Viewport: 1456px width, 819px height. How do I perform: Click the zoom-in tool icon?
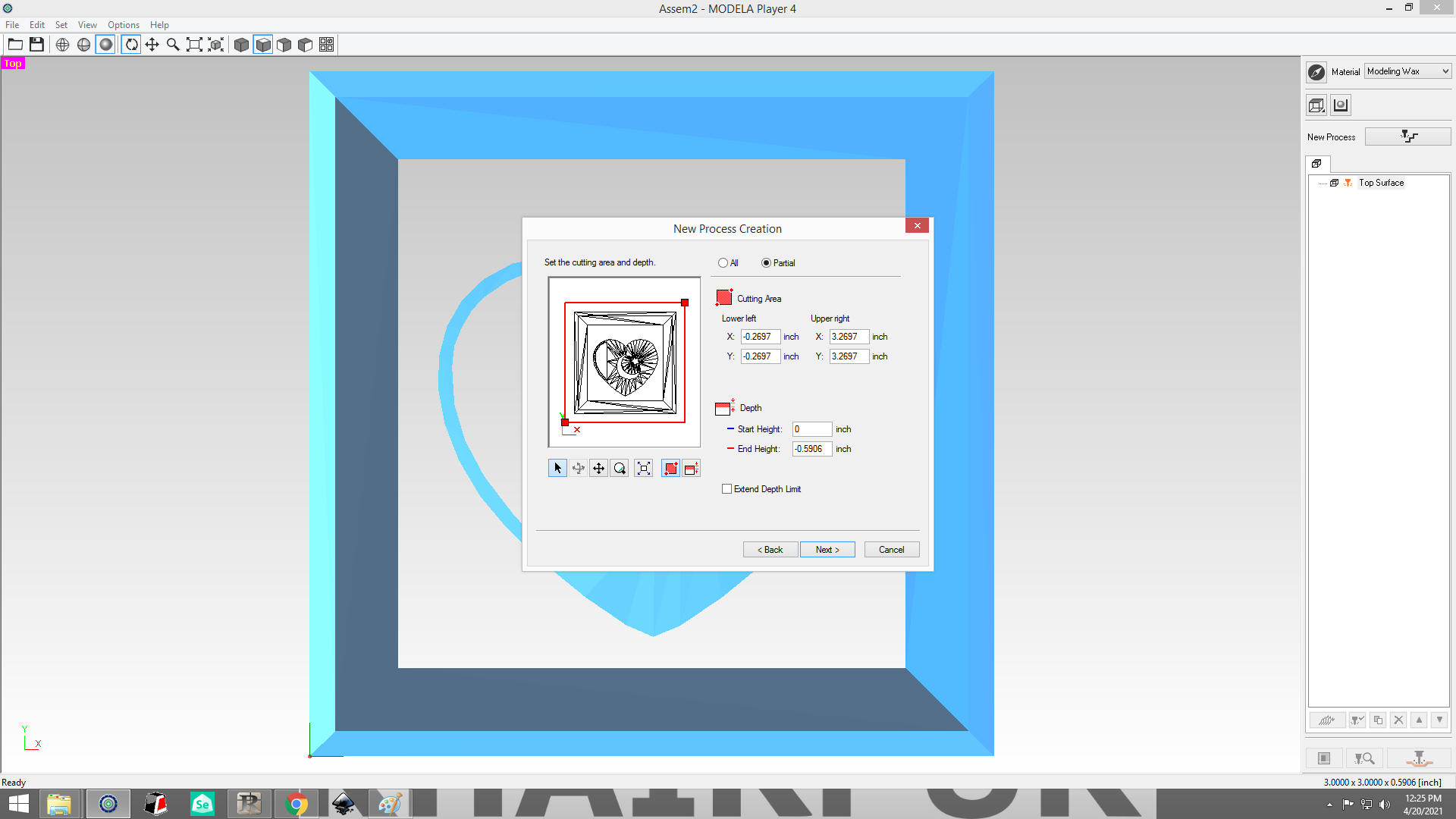[x=173, y=44]
